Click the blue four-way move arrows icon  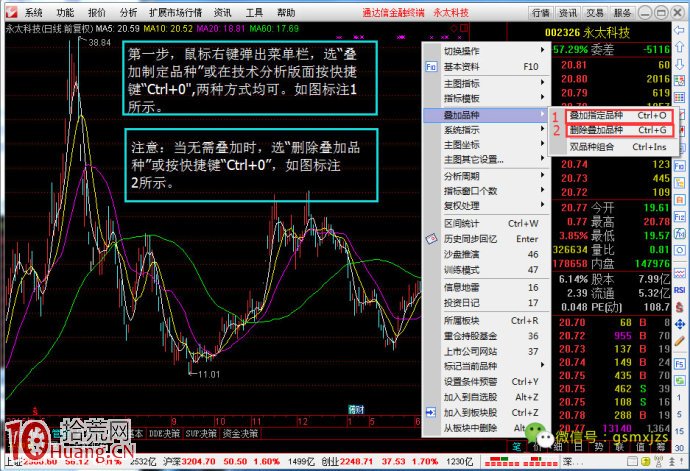(x=679, y=324)
